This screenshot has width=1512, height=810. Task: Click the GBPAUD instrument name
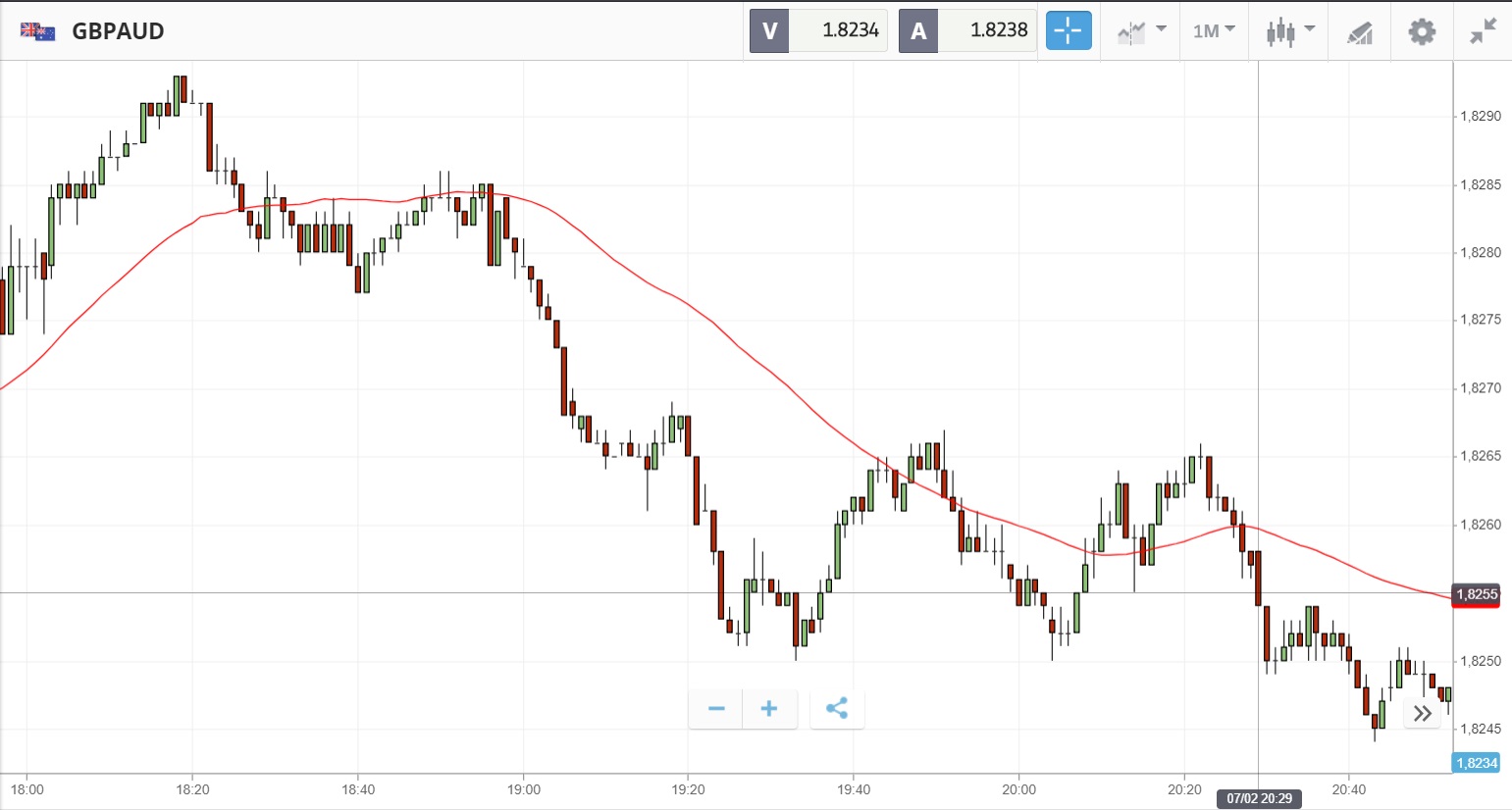point(118,31)
